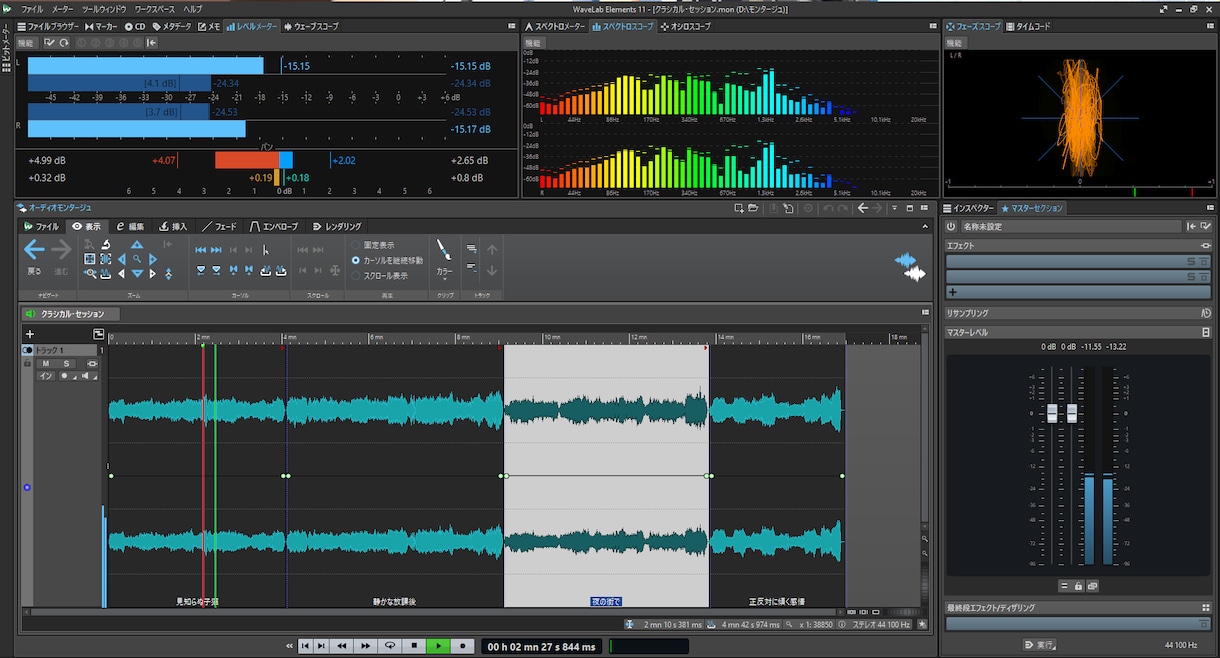1220x658 pixels.
Task: Select the 固定表示 playback option
Action: [x=372, y=245]
